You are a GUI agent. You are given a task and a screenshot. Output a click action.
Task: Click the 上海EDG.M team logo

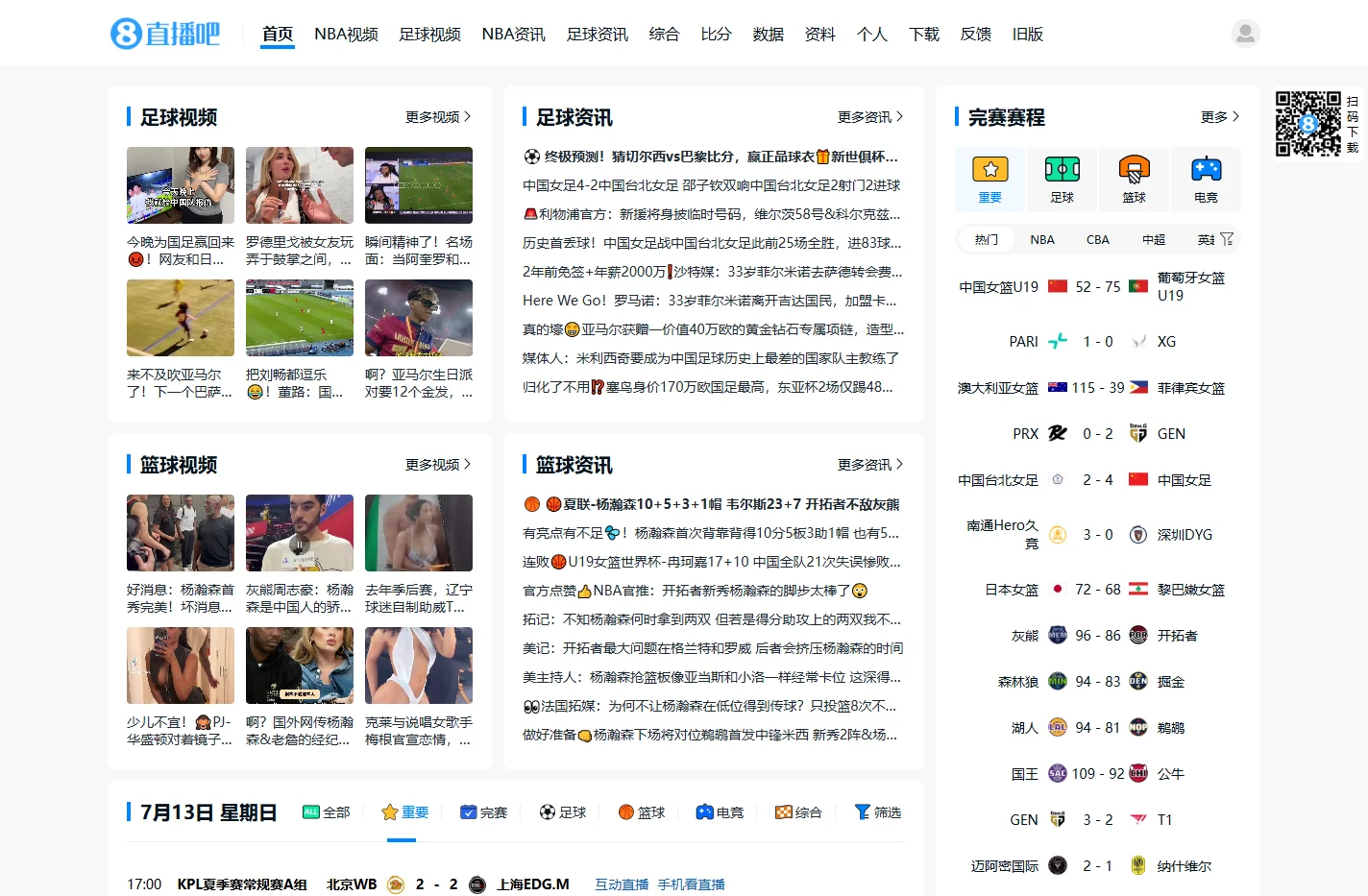coord(477,884)
